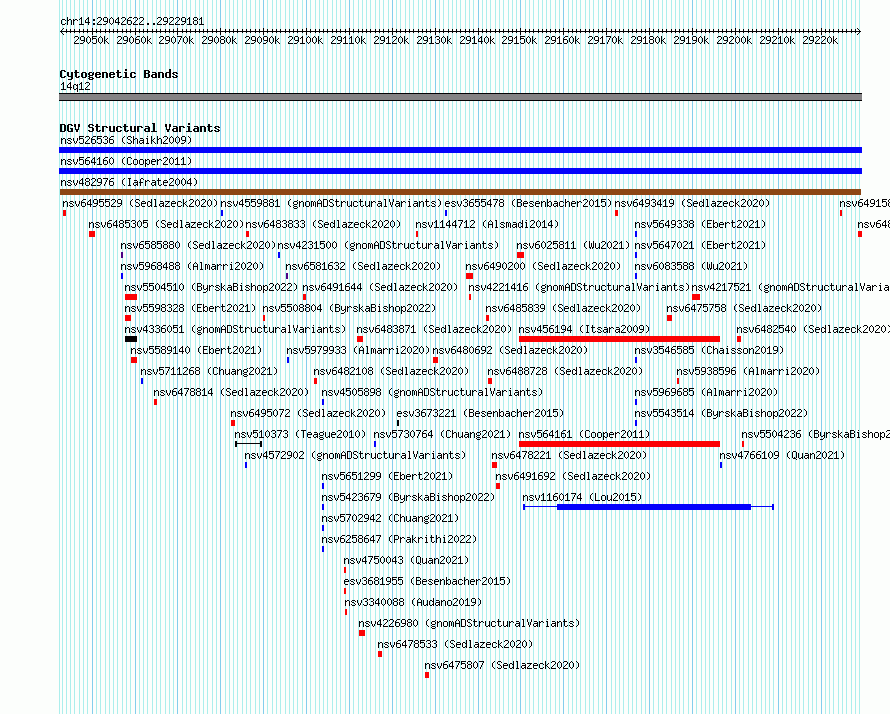Image resolution: width=890 pixels, height=714 pixels.
Task: Open the nsv4226980 (gnomADStructuralVariants) label
Action: 469,623
